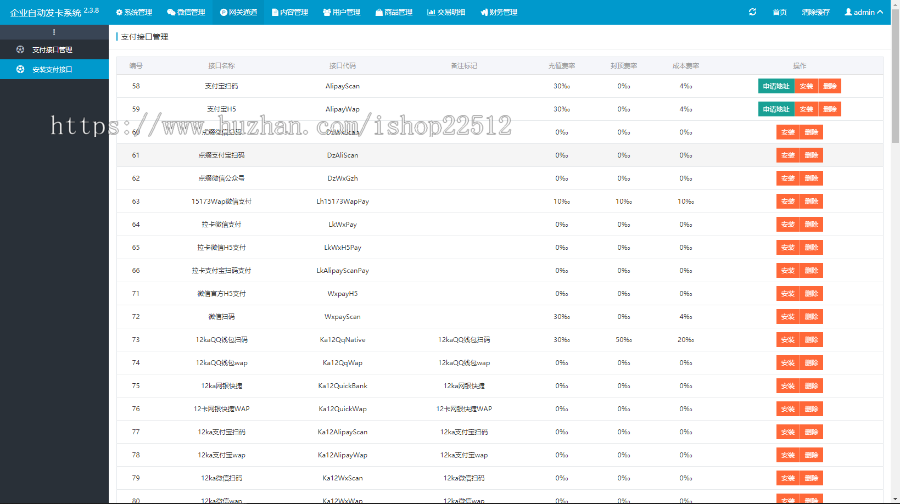Viewport: 900px width, 504px height.
Task: Install the Ka12QuickBank interface
Action: pyautogui.click(x=788, y=386)
